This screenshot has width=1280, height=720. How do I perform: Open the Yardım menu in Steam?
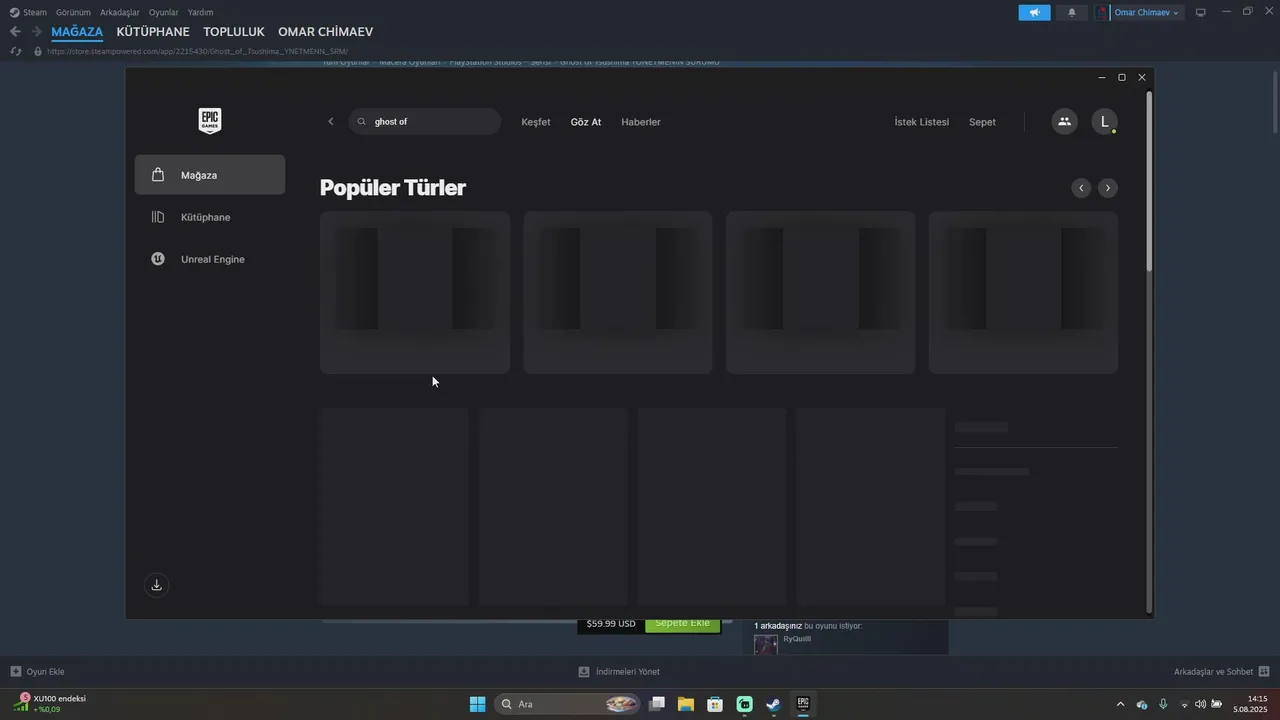pos(200,12)
